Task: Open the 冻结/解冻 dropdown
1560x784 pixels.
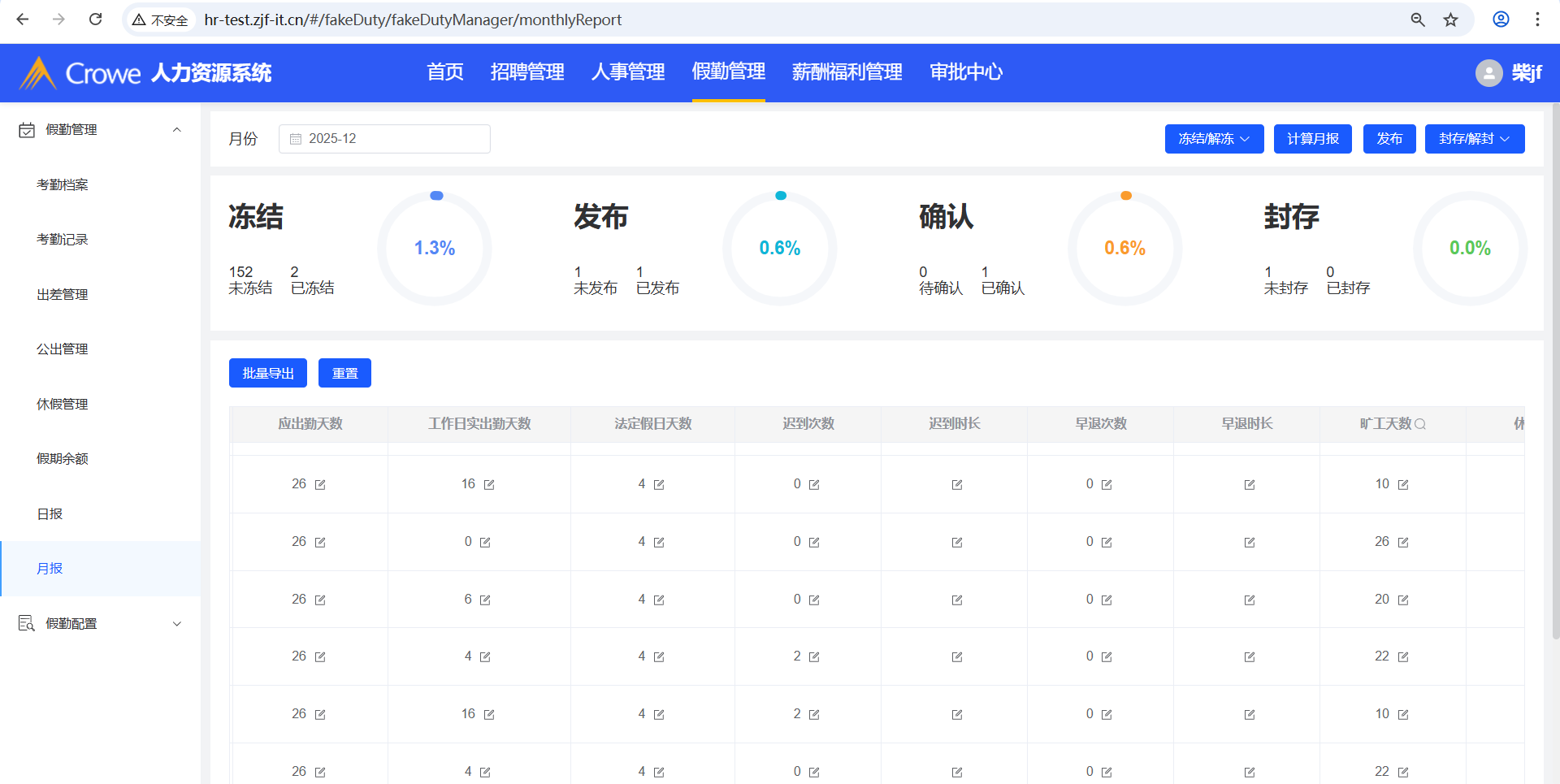Action: [1213, 139]
